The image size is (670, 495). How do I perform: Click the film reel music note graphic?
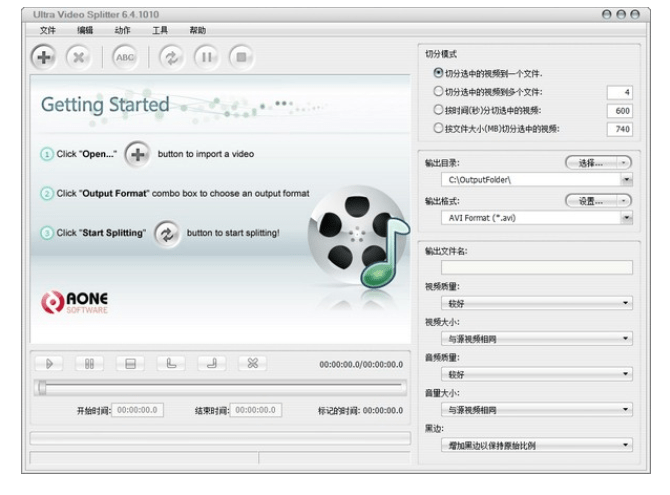[359, 236]
